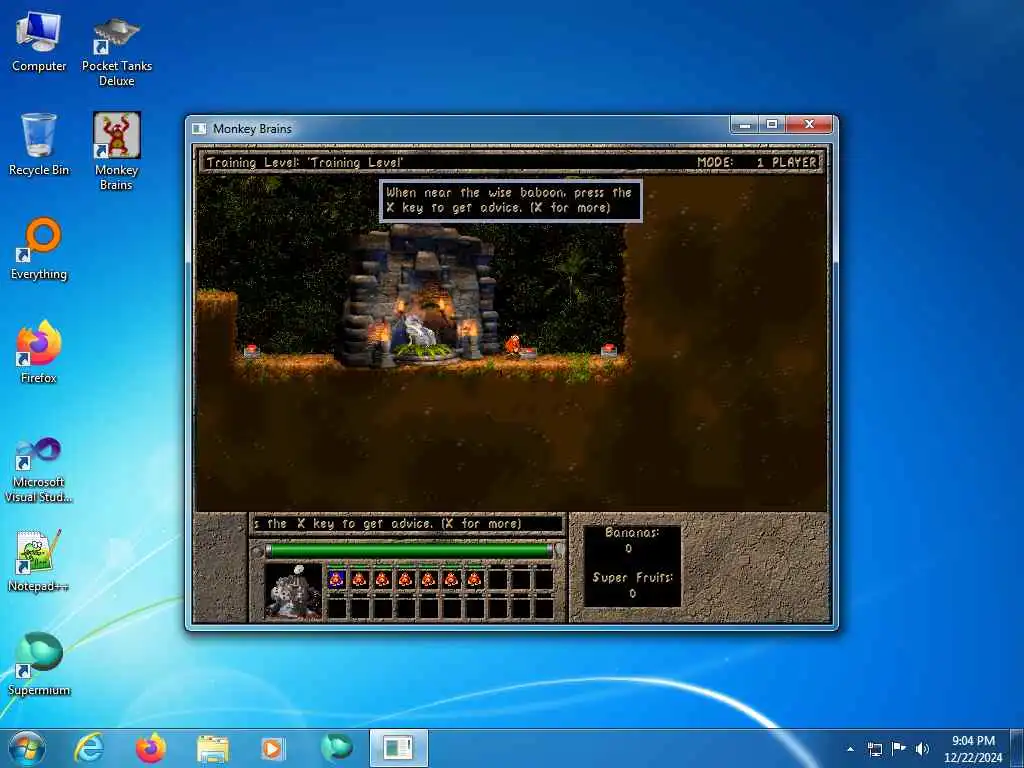Click the red button beside the cliff on left
Viewport: 1024px width, 768px height.
tap(252, 351)
